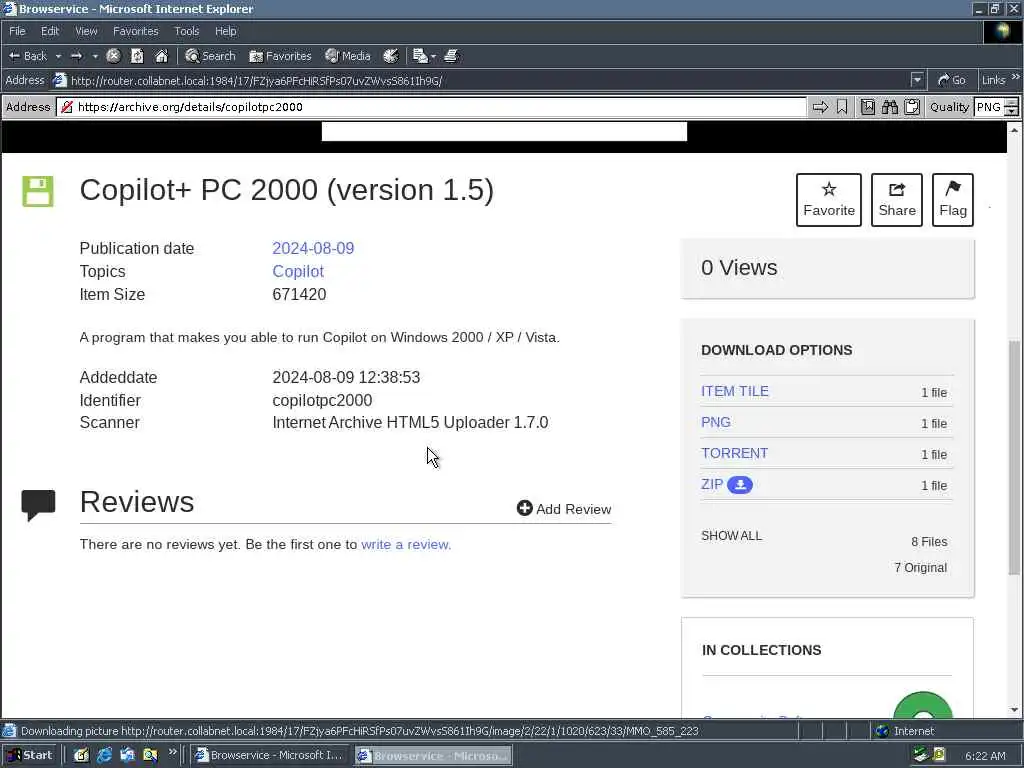Open the Mail icon's dropdown arrow
Viewport: 1024px width, 768px height.
point(433,57)
